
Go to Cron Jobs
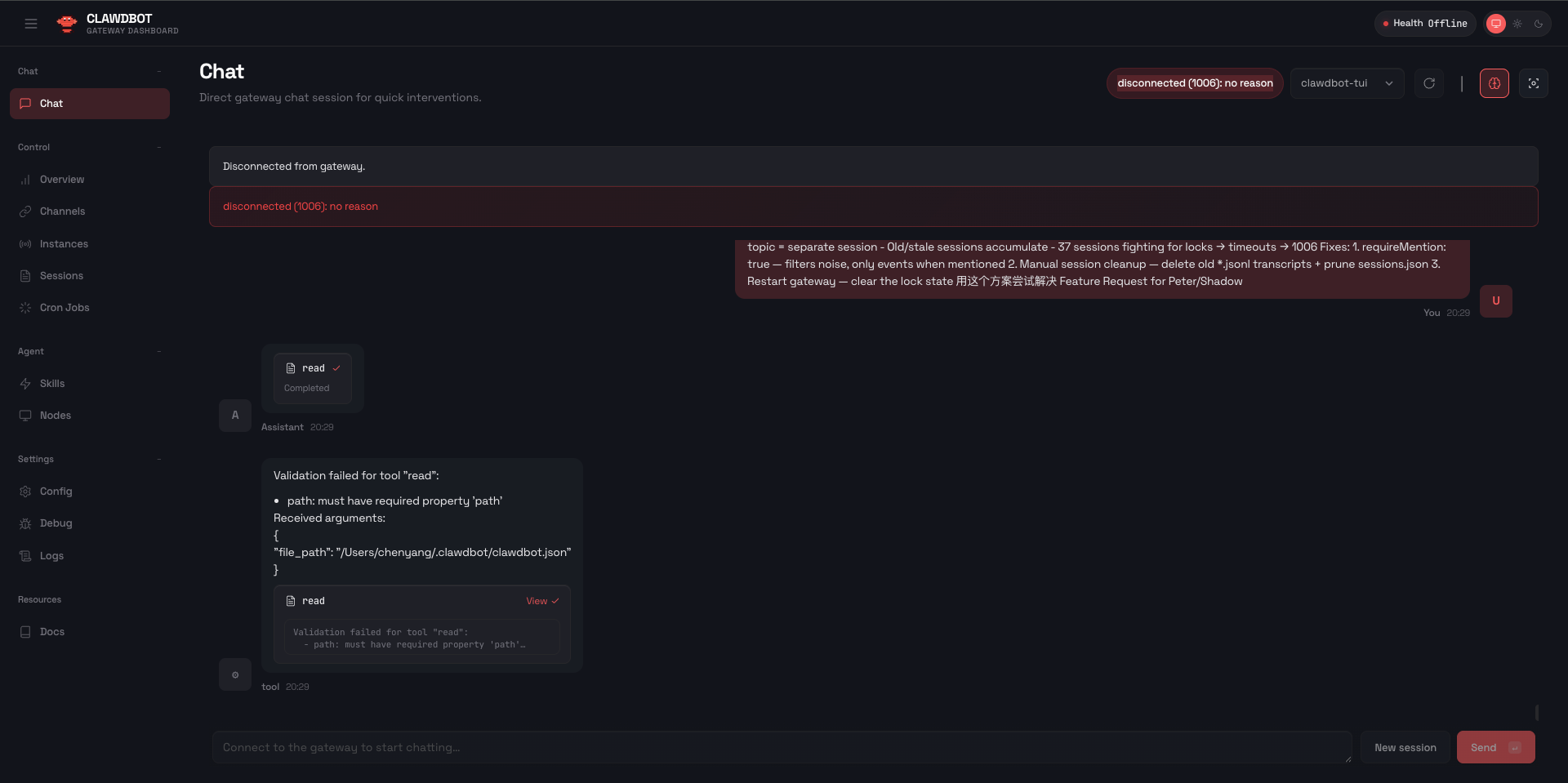coord(65,308)
